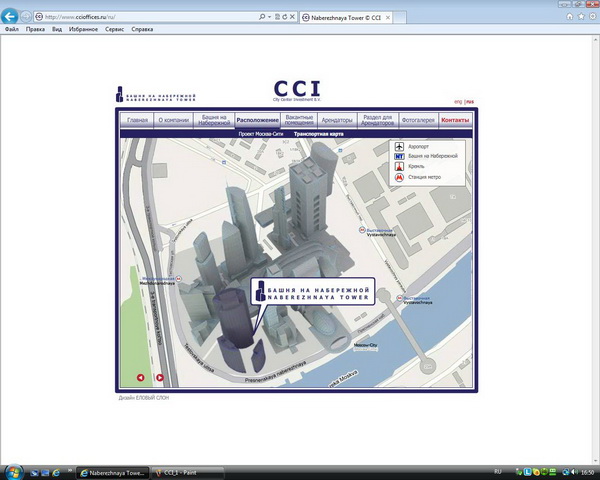Click the Mezhdunarodnaya metro marker on map

179,279
